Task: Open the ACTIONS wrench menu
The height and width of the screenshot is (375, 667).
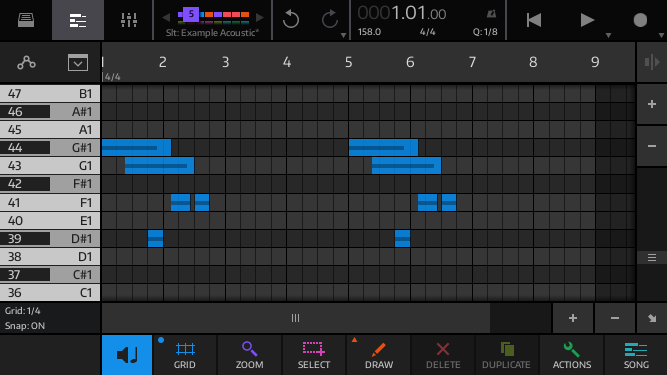Action: [x=572, y=355]
